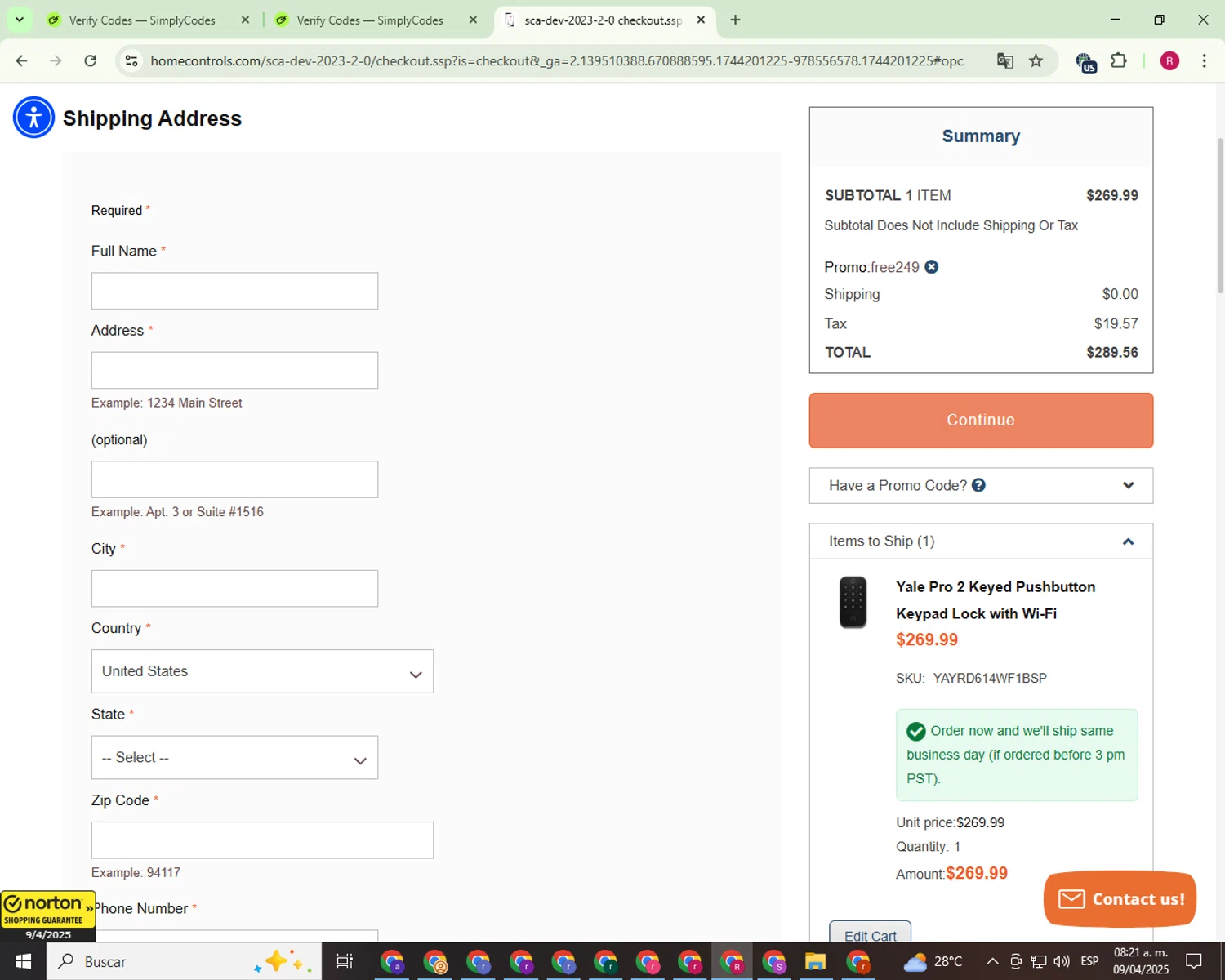Open the Yale Pro 2 Keyed Pushbutton product link
Viewport: 1225px width, 980px height.
point(996,599)
